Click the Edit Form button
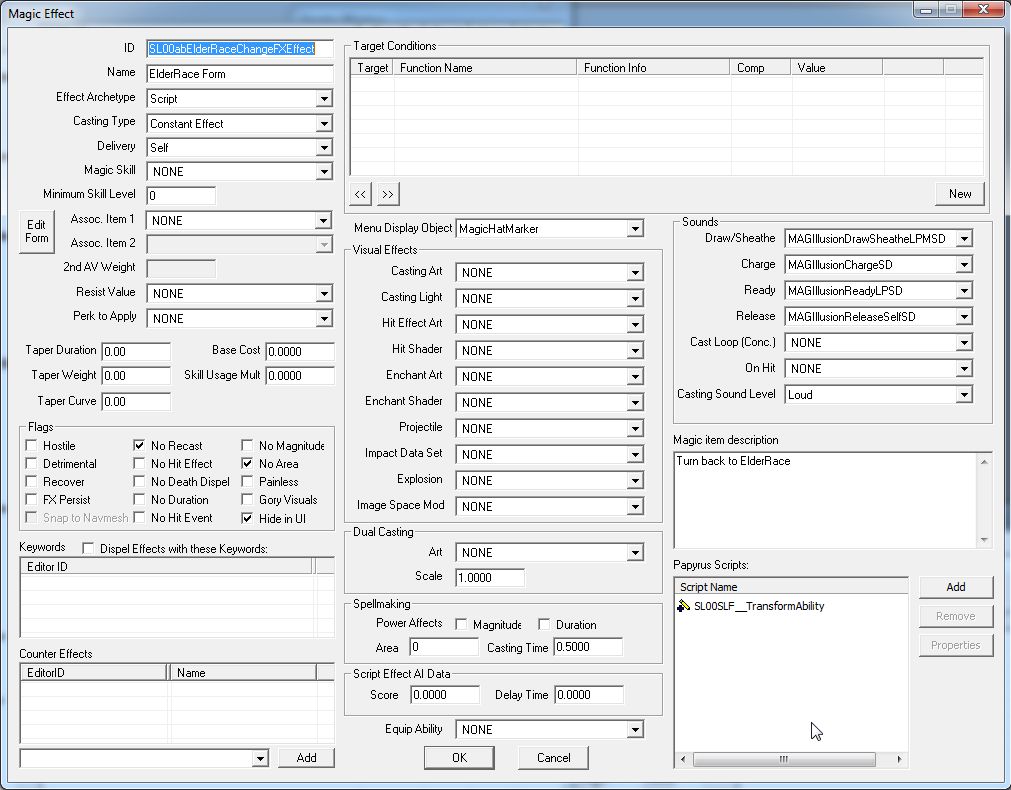 [x=36, y=232]
